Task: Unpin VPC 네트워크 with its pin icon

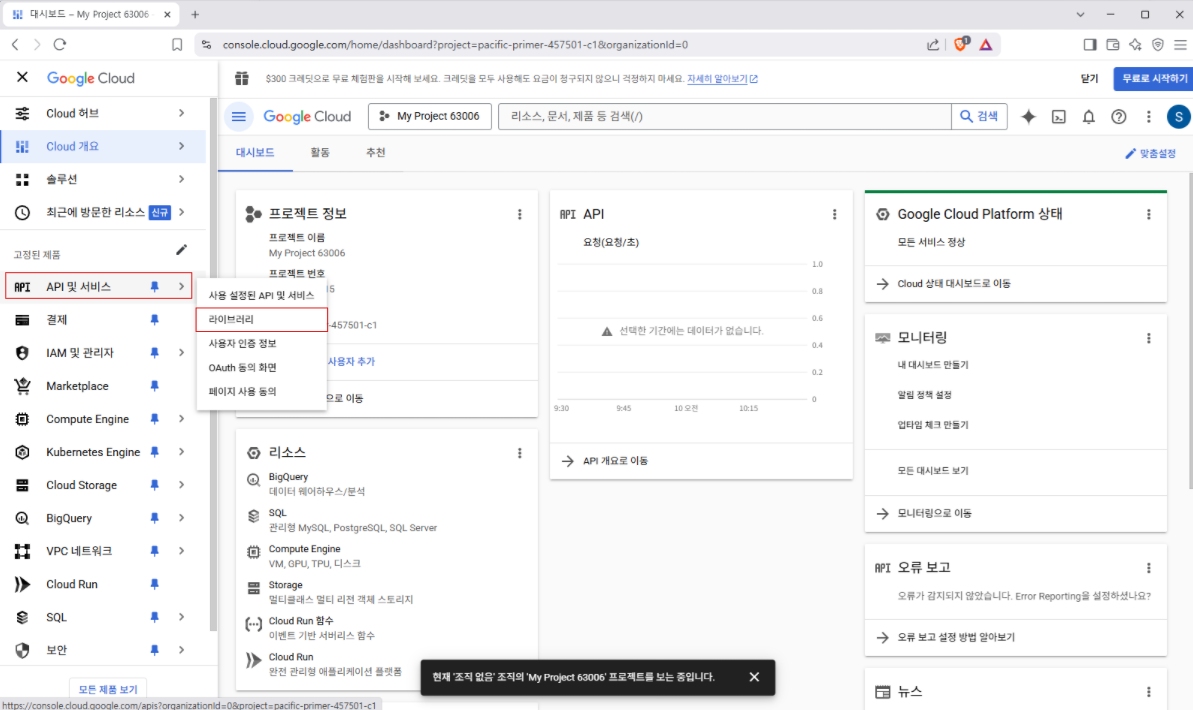Action: click(x=154, y=551)
